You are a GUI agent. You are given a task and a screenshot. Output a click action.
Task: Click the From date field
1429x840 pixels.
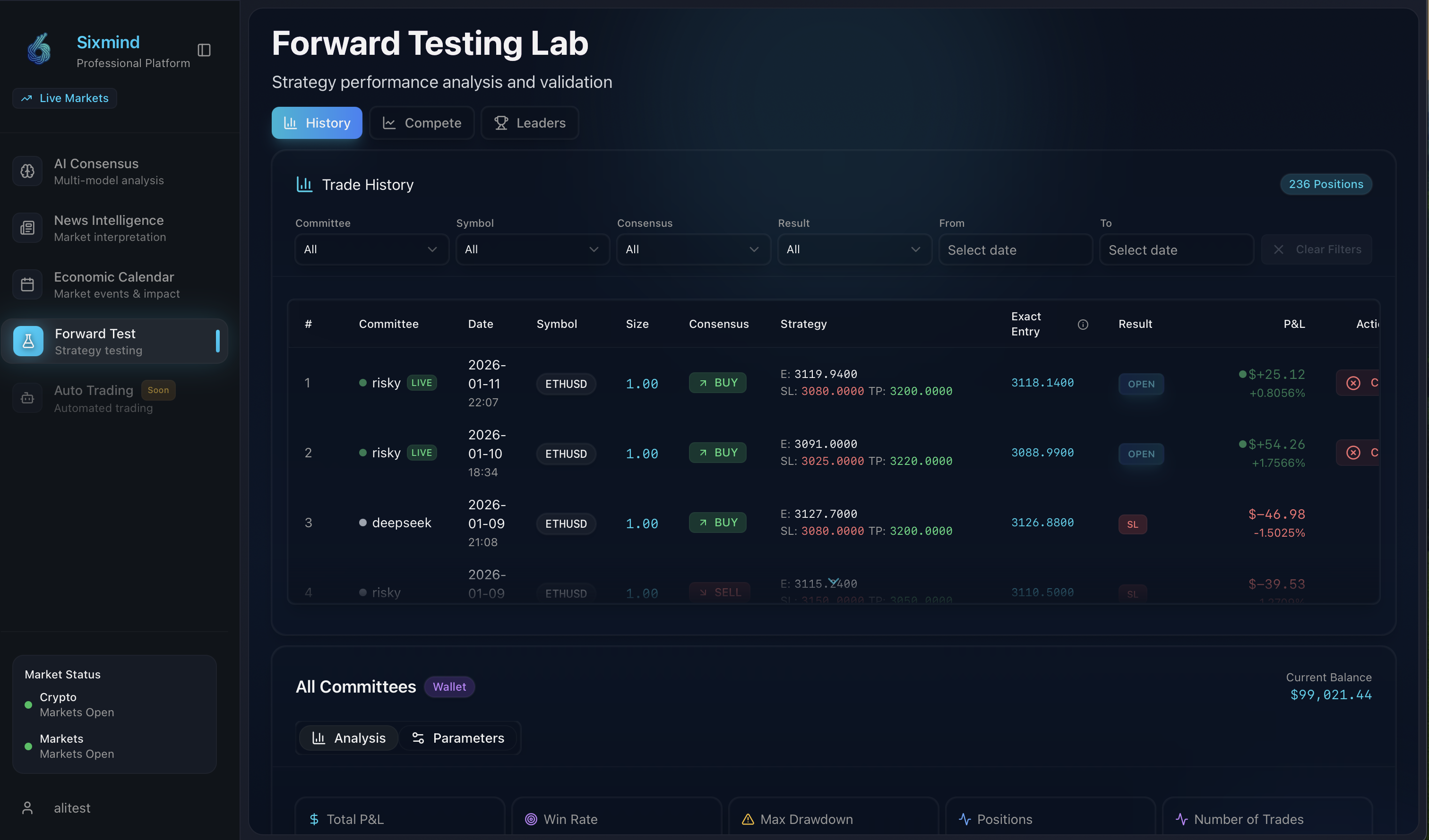1016,250
